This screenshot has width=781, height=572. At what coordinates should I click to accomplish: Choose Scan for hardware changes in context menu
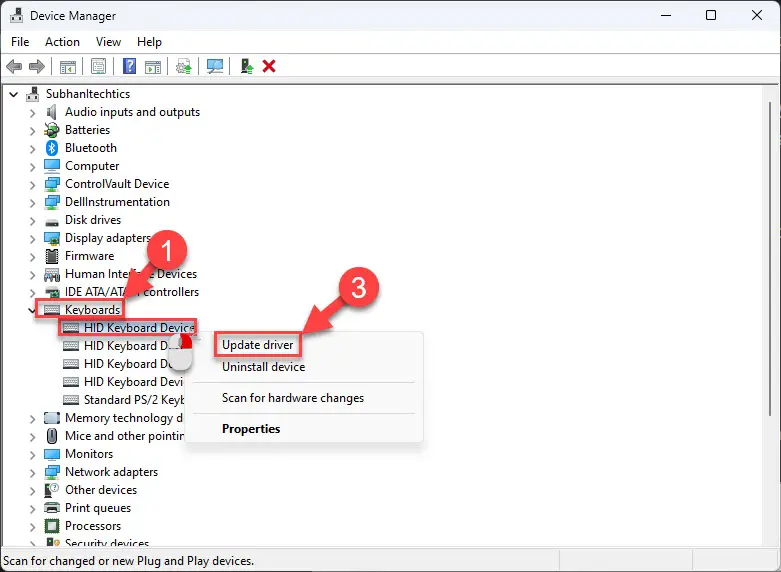click(293, 398)
